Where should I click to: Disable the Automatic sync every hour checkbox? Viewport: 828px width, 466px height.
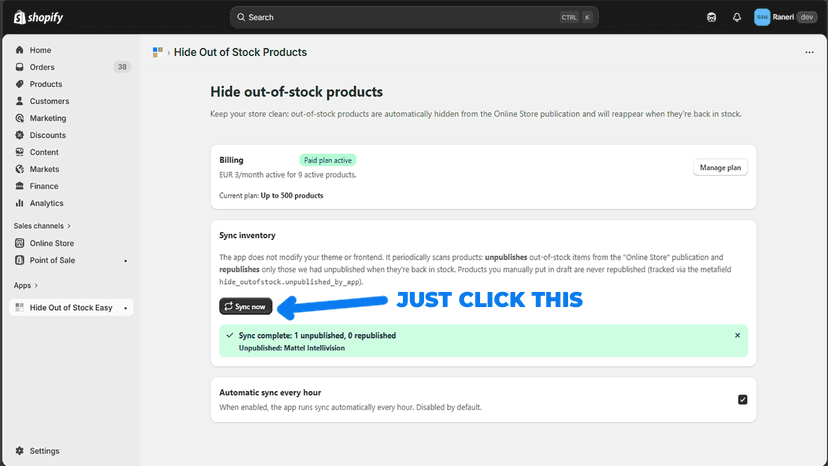coord(742,399)
